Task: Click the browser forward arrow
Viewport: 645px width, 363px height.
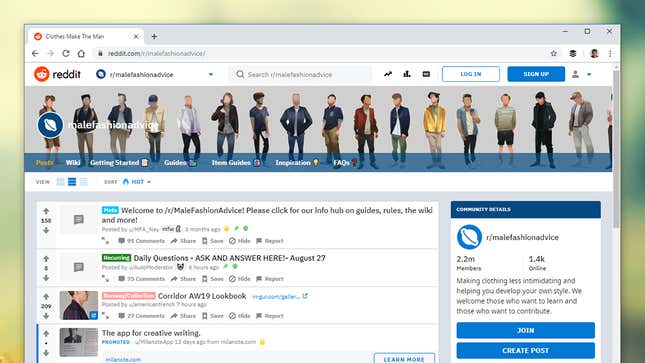Action: tap(51, 54)
